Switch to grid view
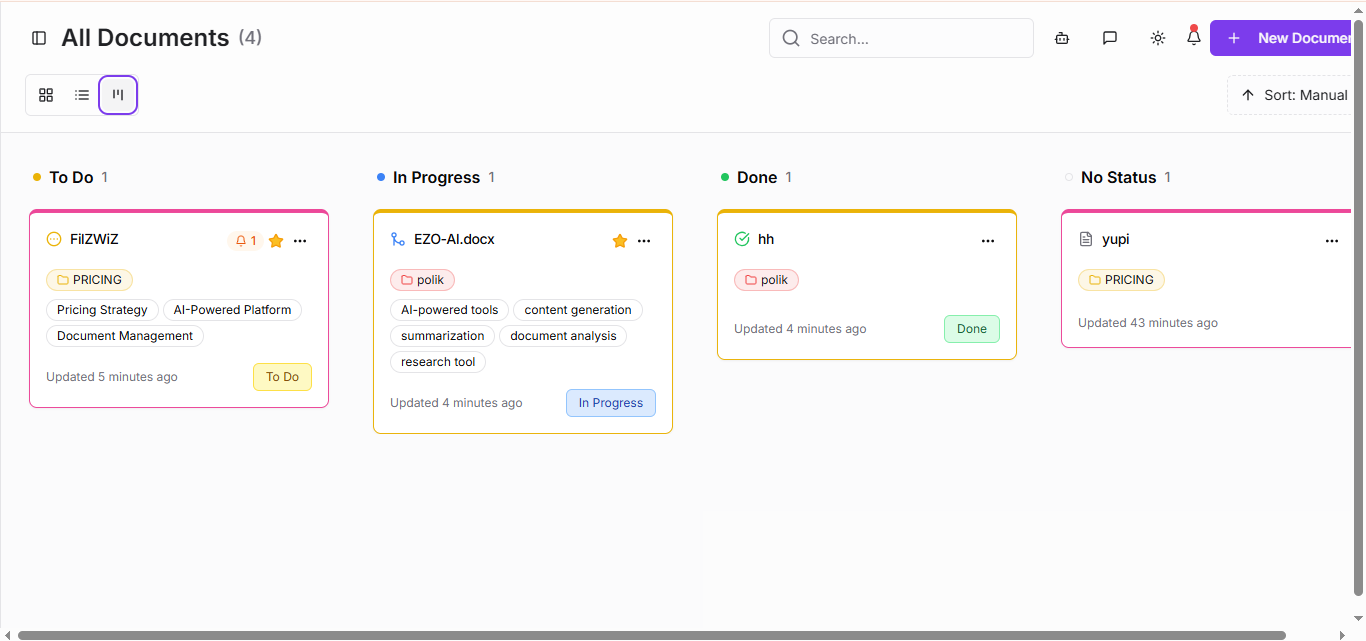This screenshot has width=1366, height=641. [x=46, y=95]
